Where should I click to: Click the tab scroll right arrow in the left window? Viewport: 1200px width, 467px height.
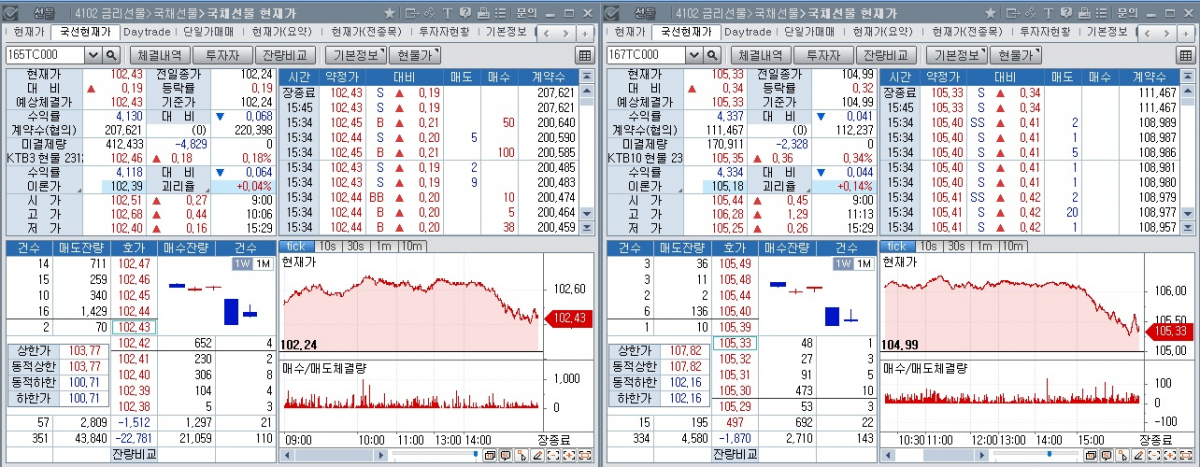(x=566, y=32)
